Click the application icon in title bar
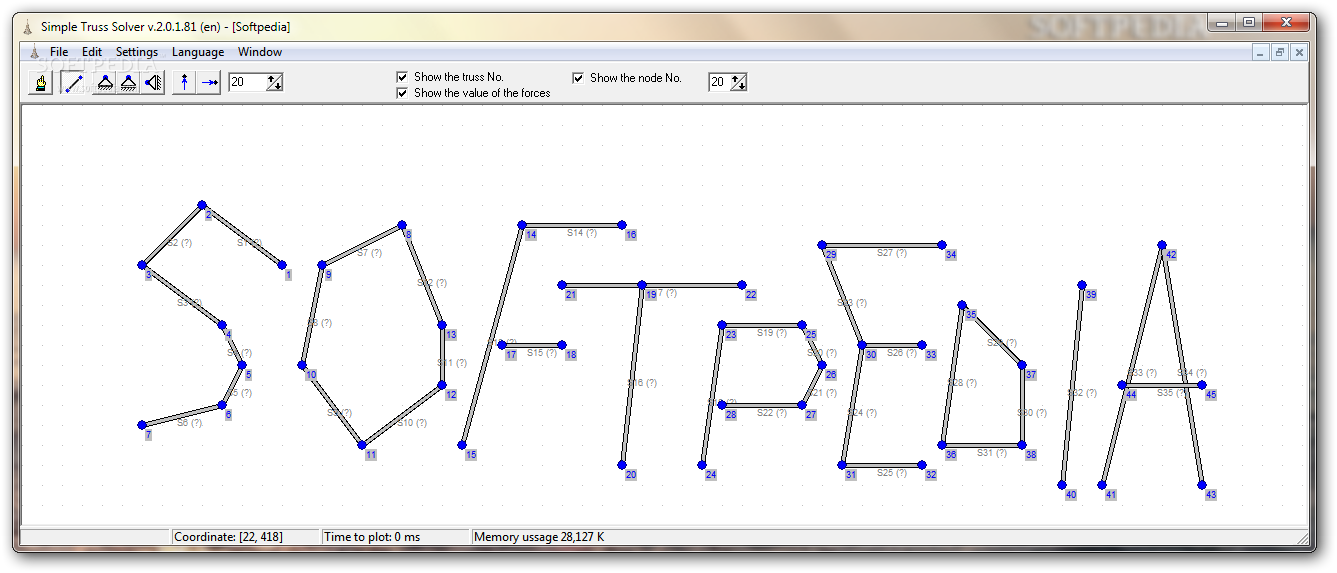Screen dimensions: 1337x573 [x=28, y=27]
